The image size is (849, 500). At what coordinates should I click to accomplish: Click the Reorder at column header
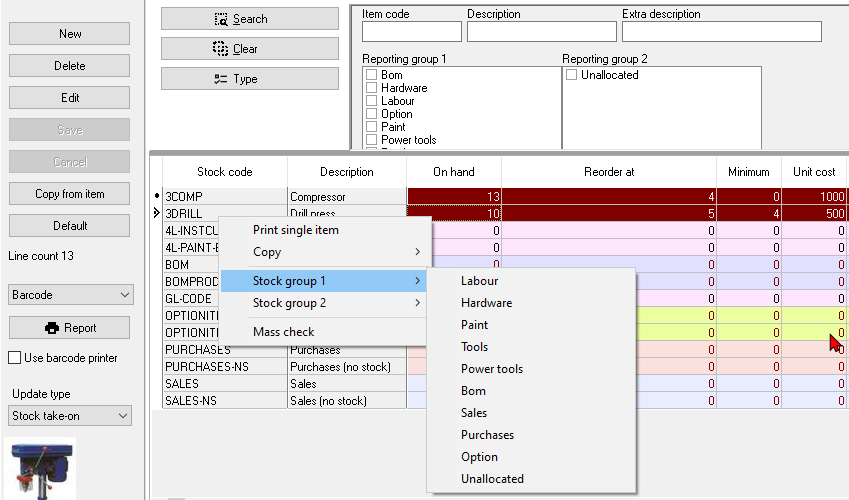[x=609, y=172]
